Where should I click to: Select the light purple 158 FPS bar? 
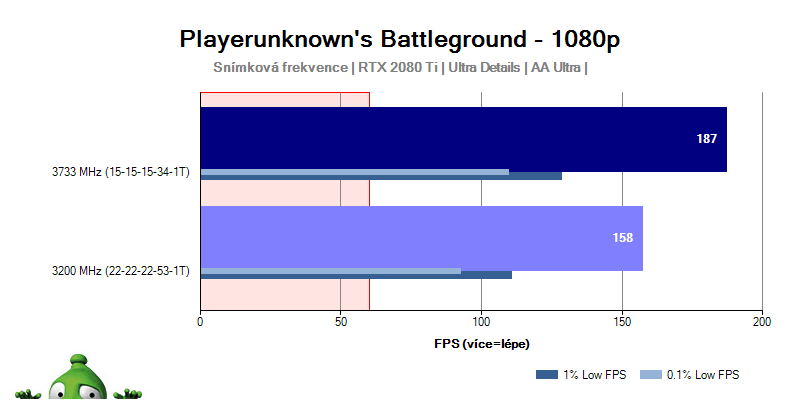pos(422,237)
